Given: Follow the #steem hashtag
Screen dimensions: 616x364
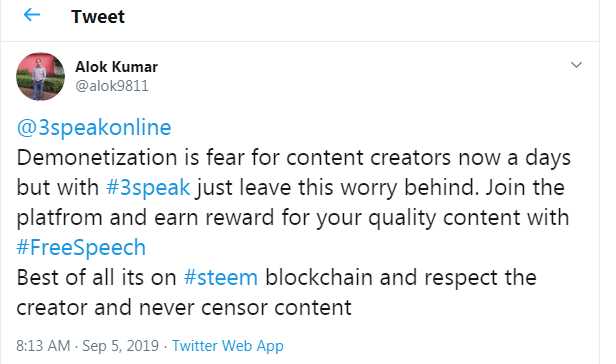Looking at the screenshot, I should coord(221,277).
